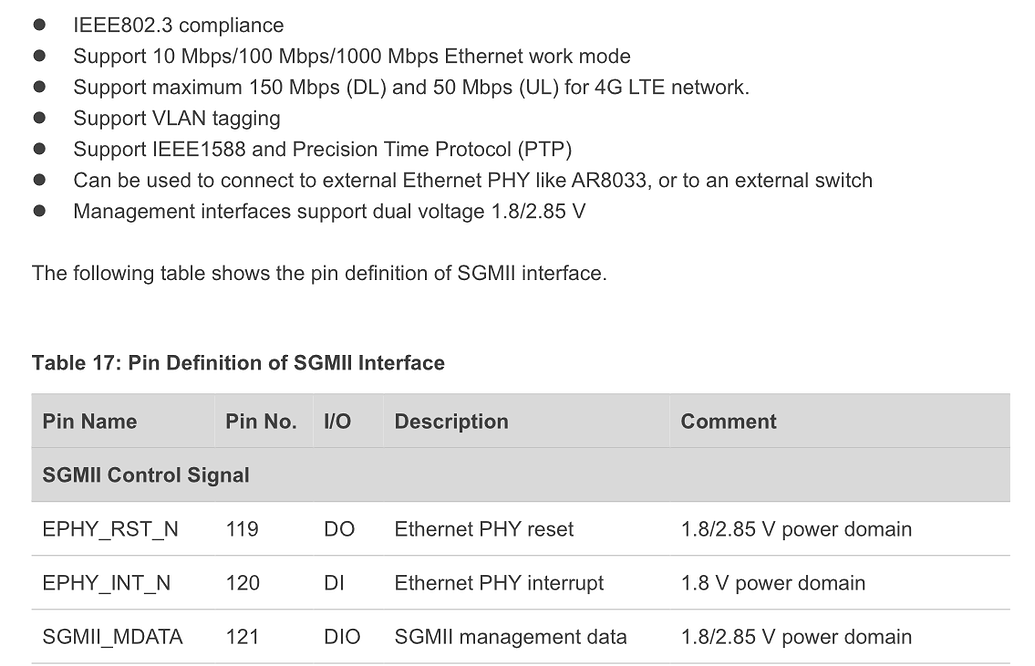1035x666 pixels.
Task: Select the "Support VLAN tagging" bullet line
Action: (176, 119)
